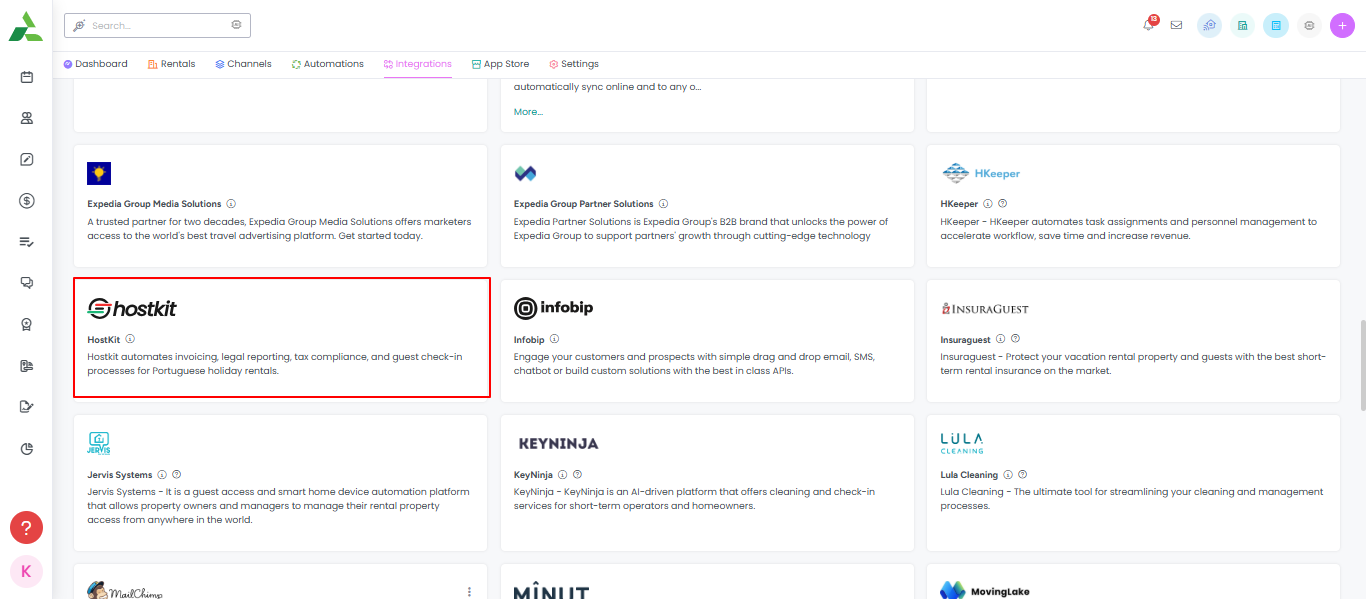Click the Lula Cleaning logo
Image resolution: width=1366 pixels, height=599 pixels.
click(x=962, y=443)
